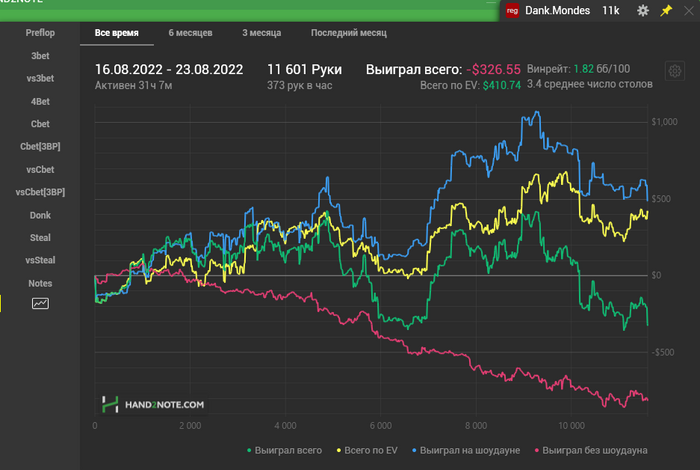The height and width of the screenshot is (470, 700).
Task: Click the $1,000 y-axis label
Action: pos(664,122)
